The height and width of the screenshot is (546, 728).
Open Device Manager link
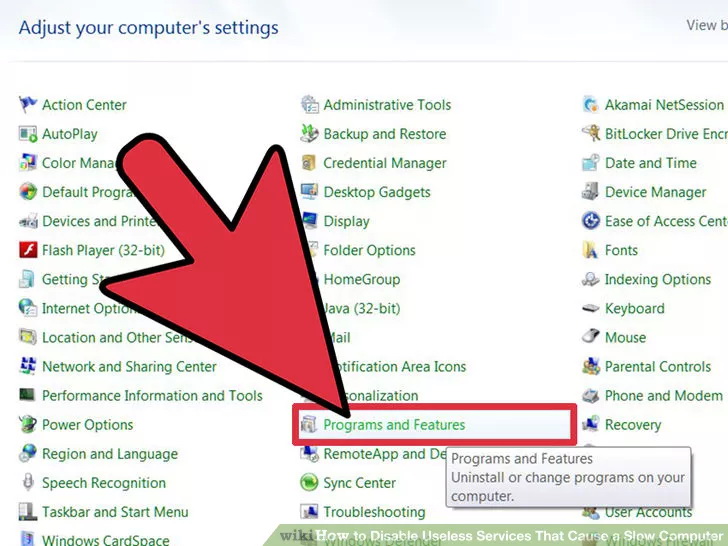coord(656,192)
